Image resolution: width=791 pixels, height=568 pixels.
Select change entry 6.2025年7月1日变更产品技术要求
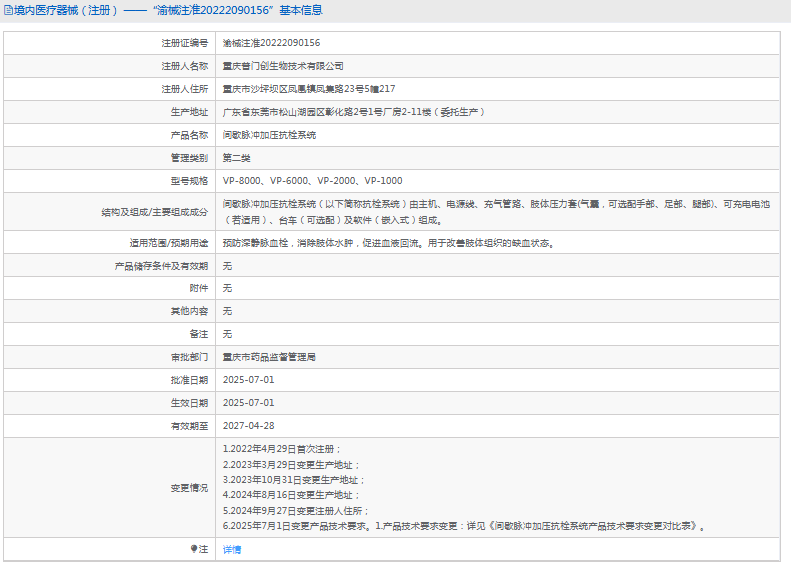point(464,526)
